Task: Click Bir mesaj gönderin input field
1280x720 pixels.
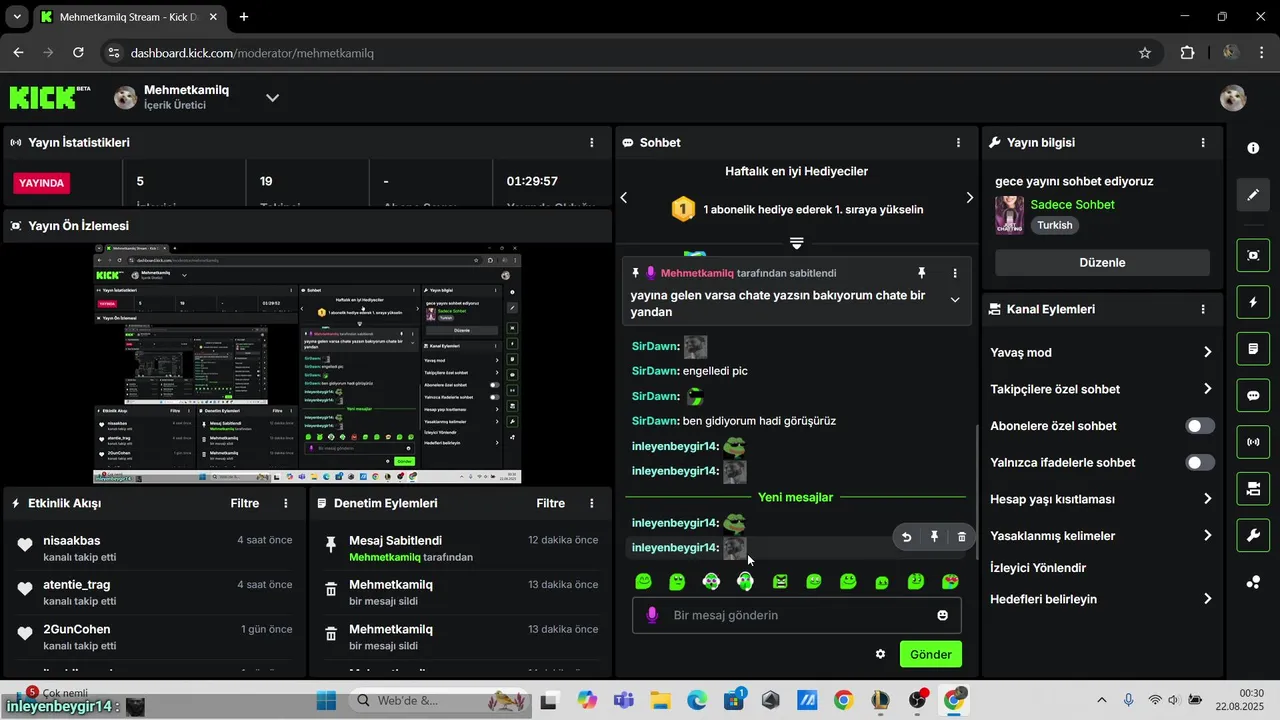Action: (797, 615)
